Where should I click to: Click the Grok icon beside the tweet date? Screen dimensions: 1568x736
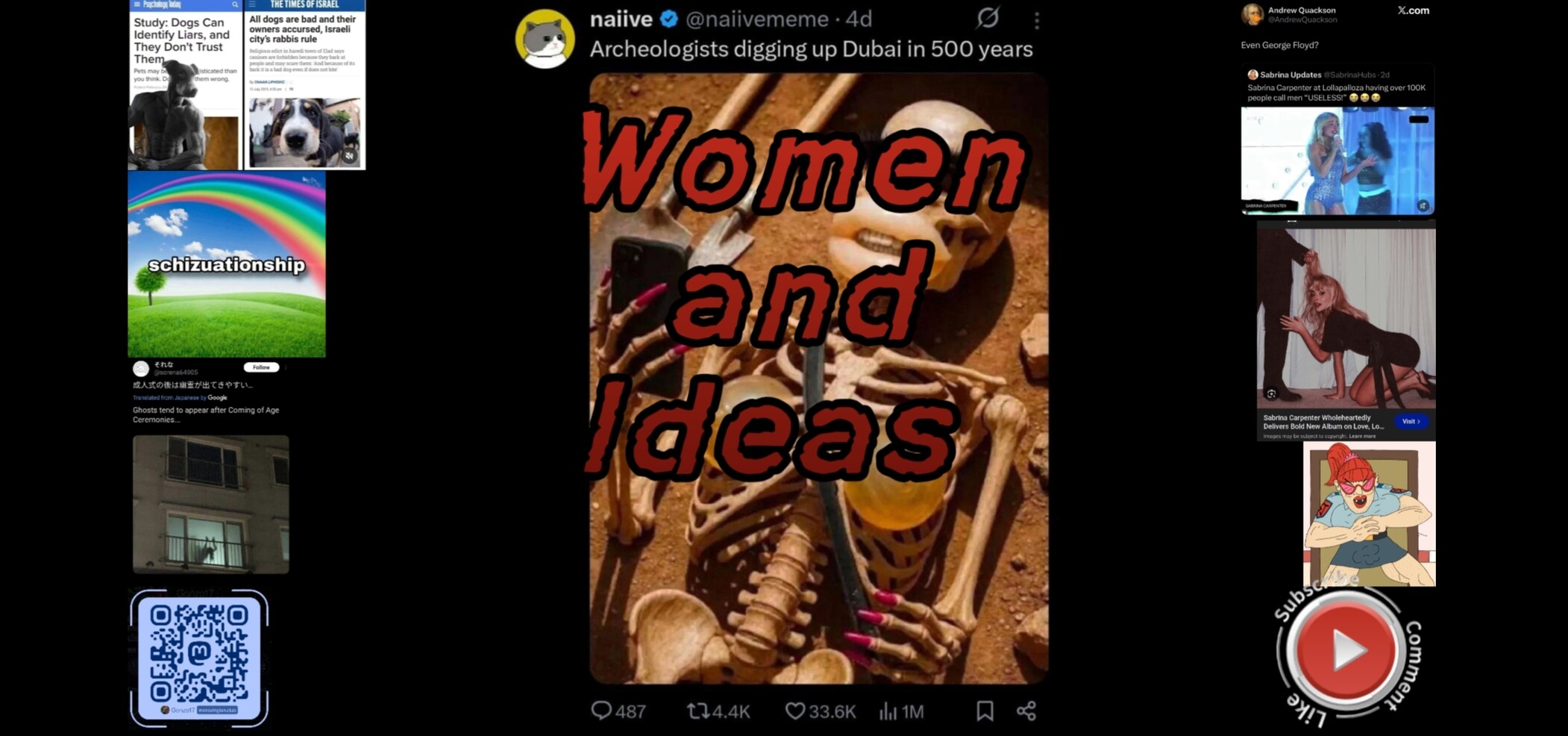tap(988, 18)
